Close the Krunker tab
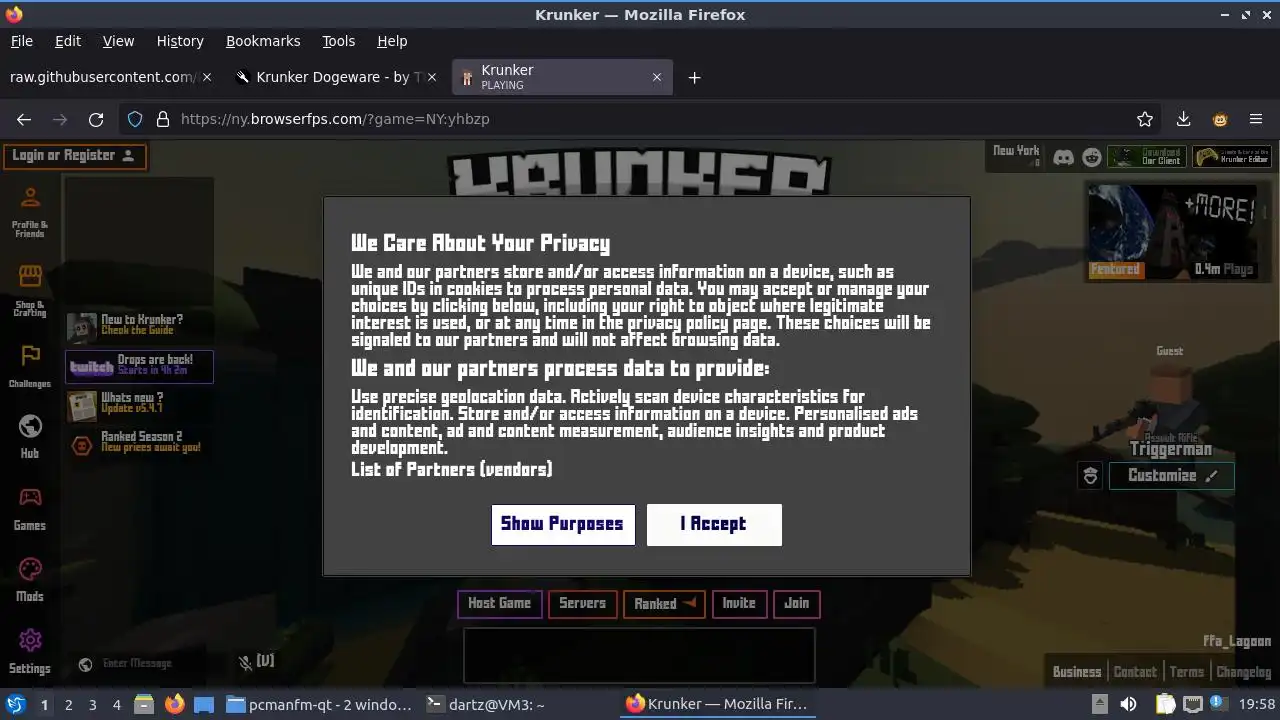 [x=657, y=77]
